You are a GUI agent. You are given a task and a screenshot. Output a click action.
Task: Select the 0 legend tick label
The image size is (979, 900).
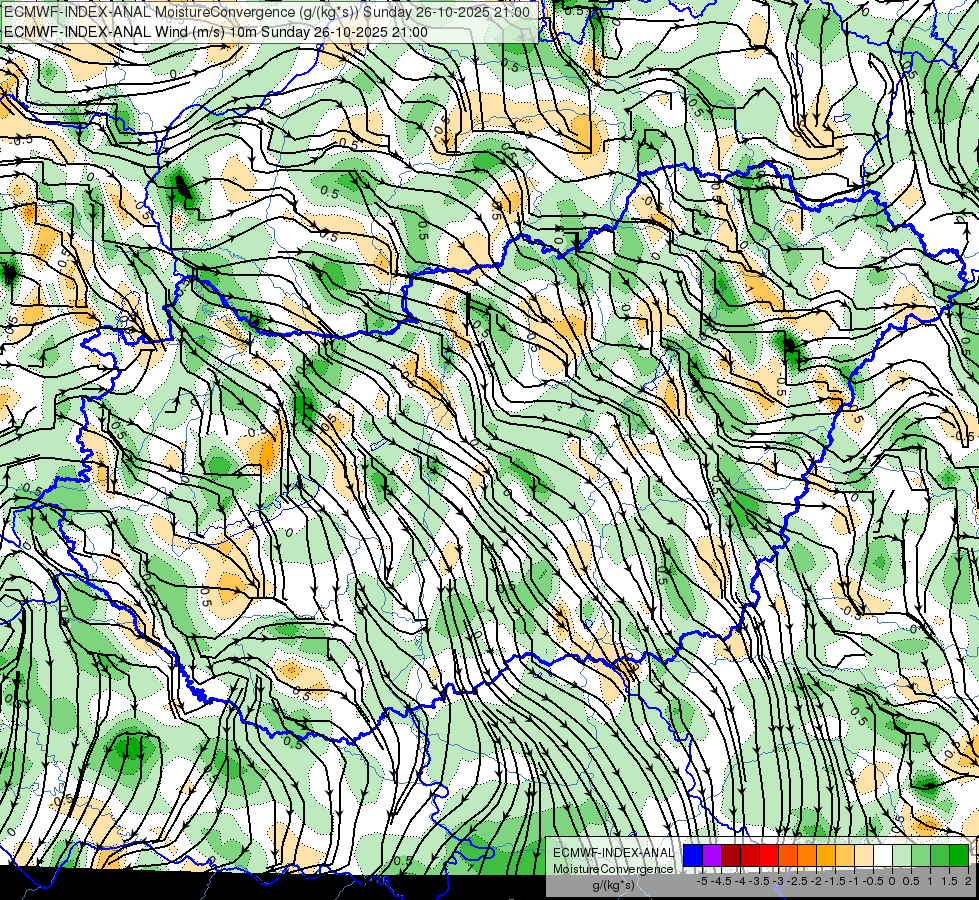click(x=892, y=881)
